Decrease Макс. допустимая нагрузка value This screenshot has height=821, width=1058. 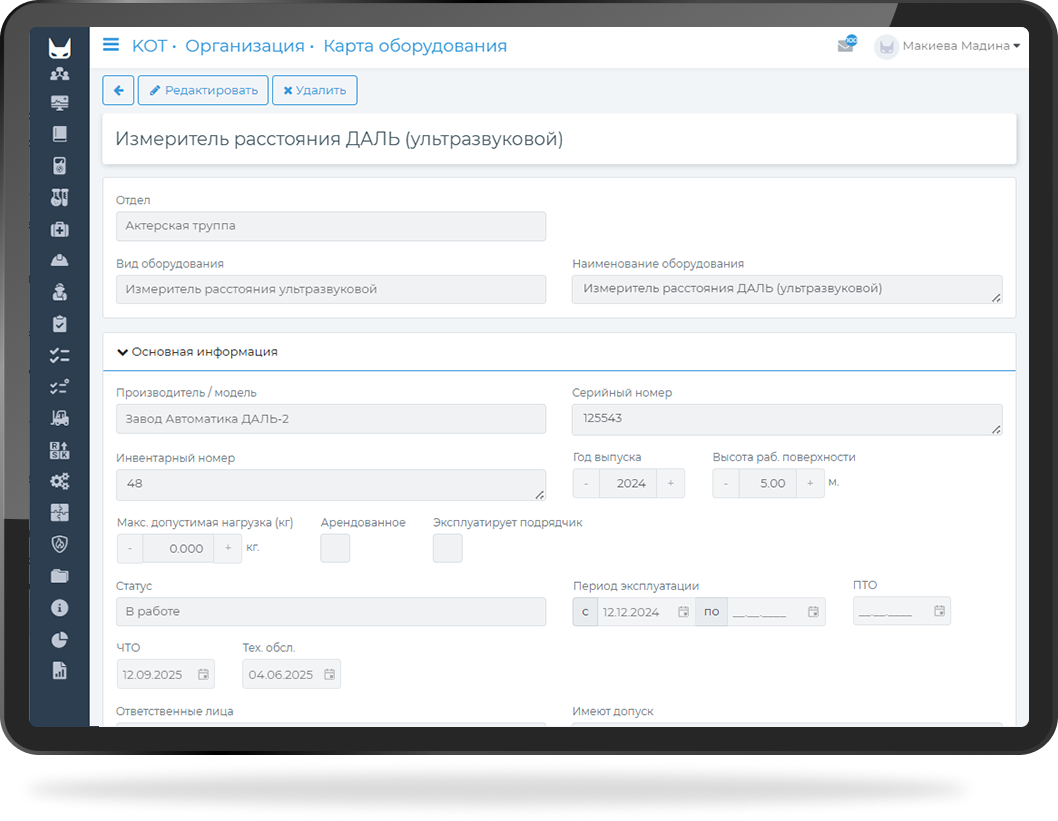pyautogui.click(x=130, y=548)
